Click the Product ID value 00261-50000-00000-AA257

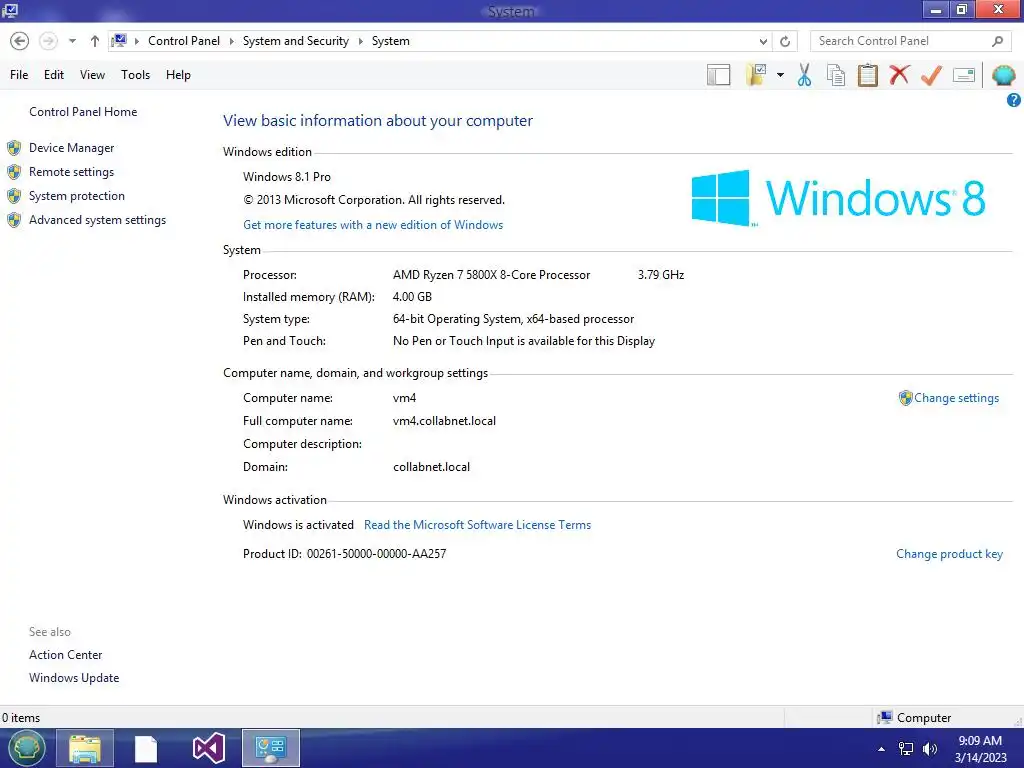[x=376, y=554]
